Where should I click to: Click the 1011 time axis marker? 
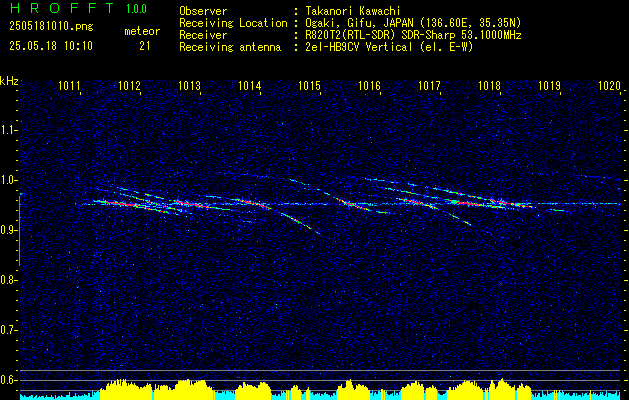tap(70, 85)
